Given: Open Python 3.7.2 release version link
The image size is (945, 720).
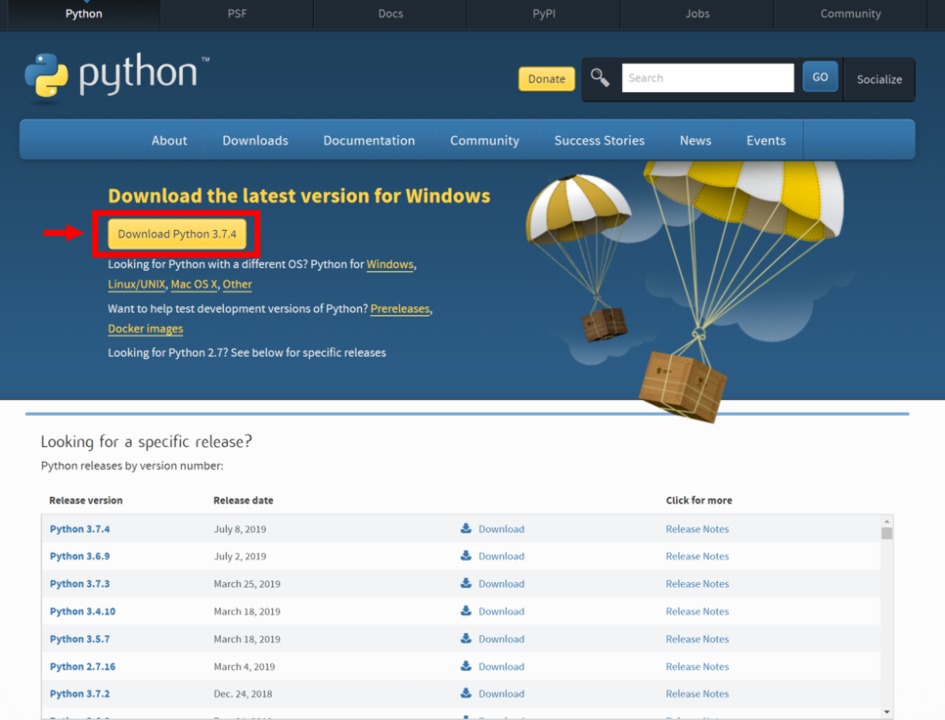Looking at the screenshot, I should pyautogui.click(x=80, y=694).
